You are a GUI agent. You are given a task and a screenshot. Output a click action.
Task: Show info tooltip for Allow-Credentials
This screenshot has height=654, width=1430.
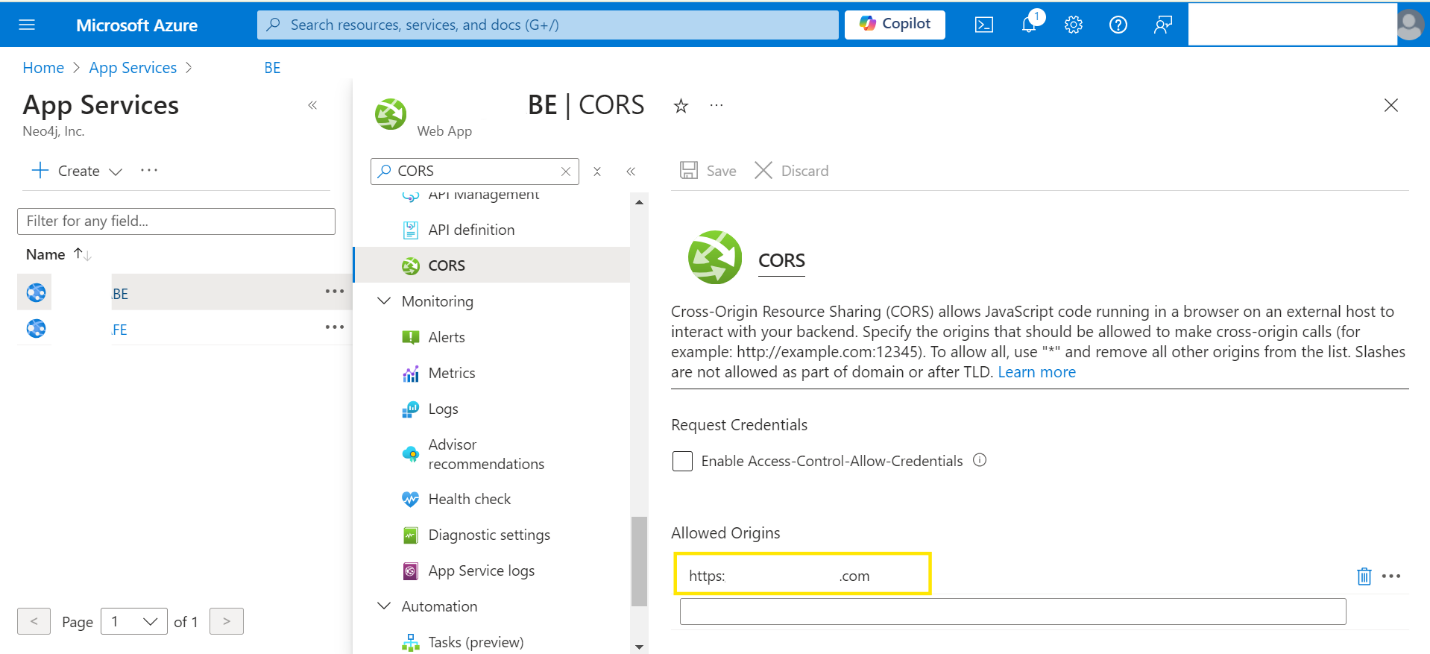980,461
